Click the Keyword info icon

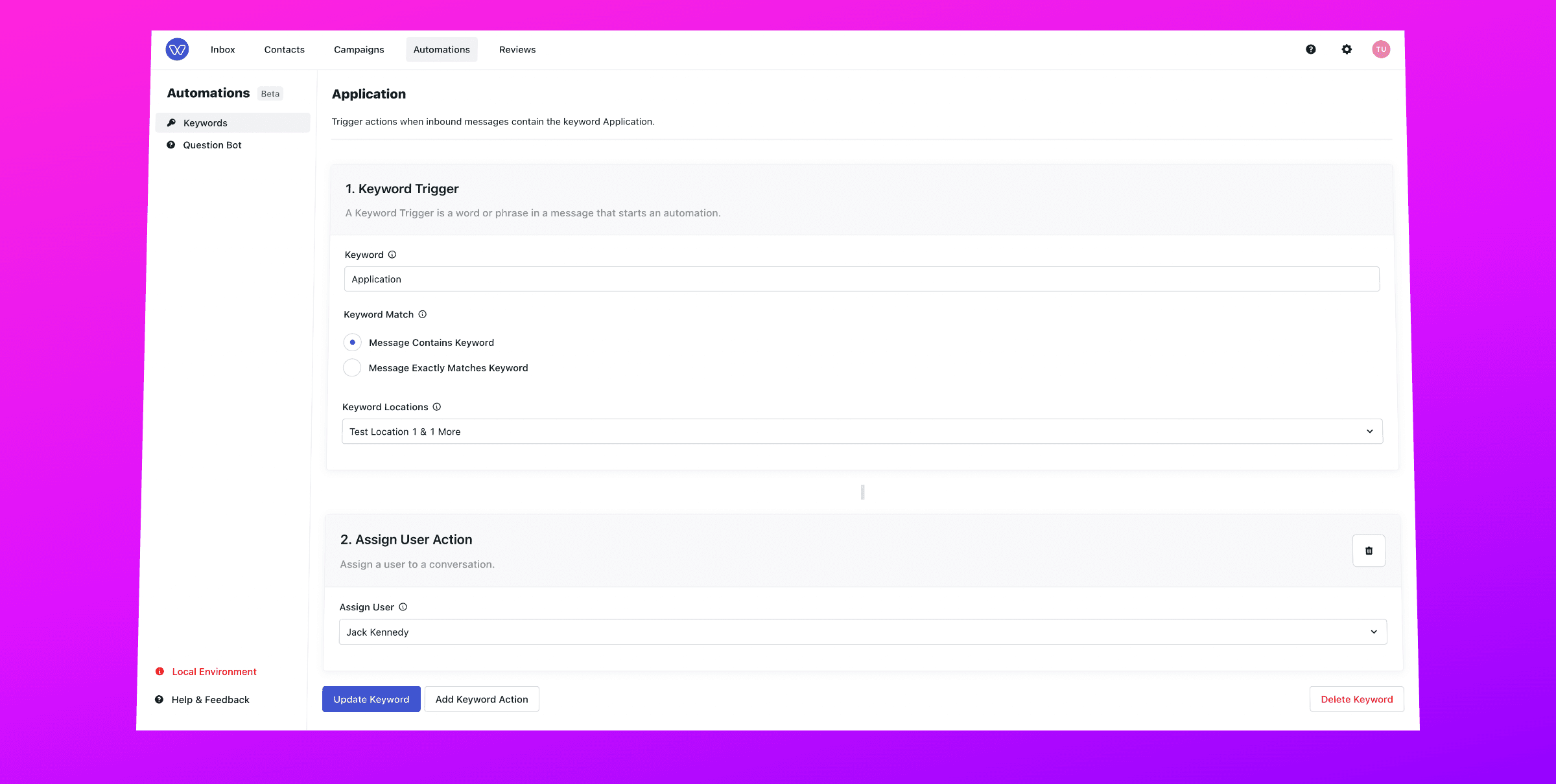pyautogui.click(x=392, y=255)
